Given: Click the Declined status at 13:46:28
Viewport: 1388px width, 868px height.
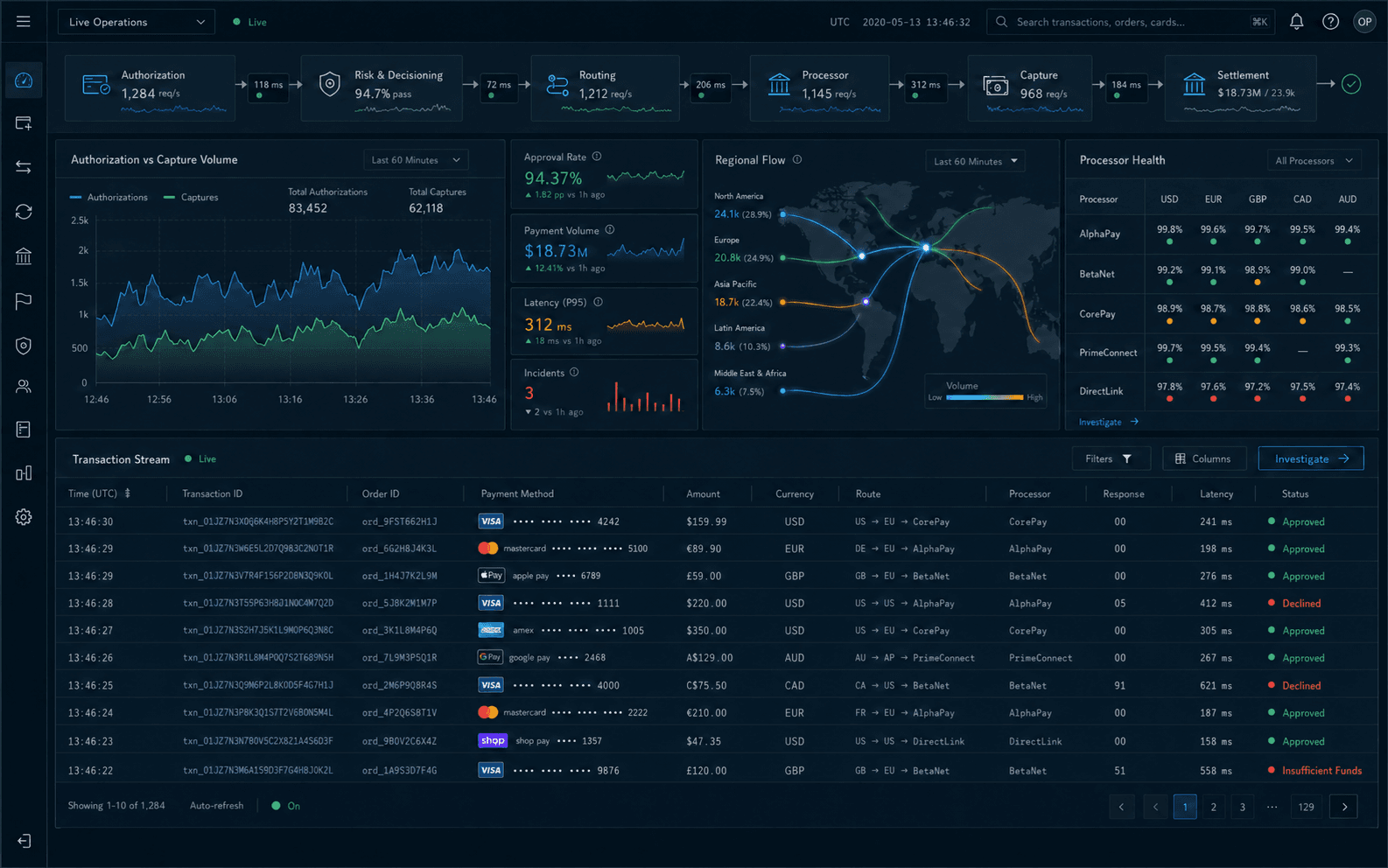Looking at the screenshot, I should [x=1301, y=604].
